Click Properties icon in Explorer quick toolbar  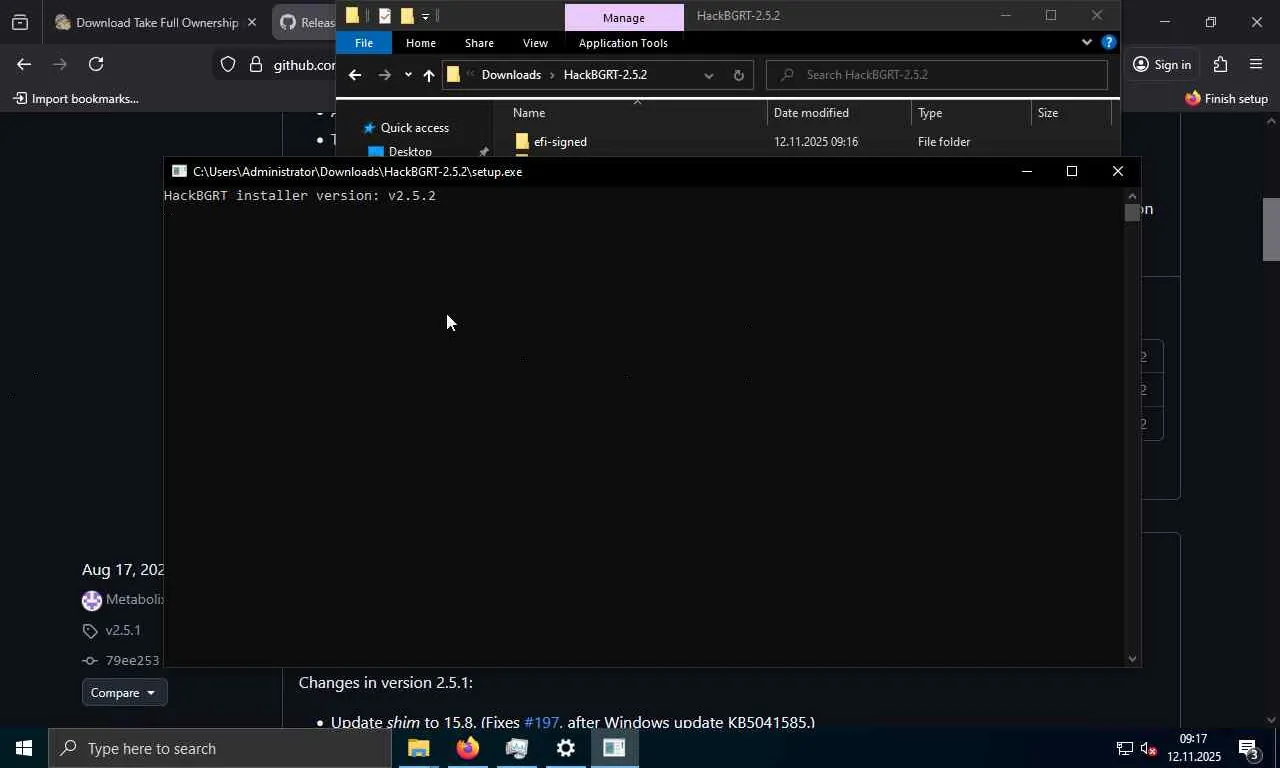coord(384,15)
